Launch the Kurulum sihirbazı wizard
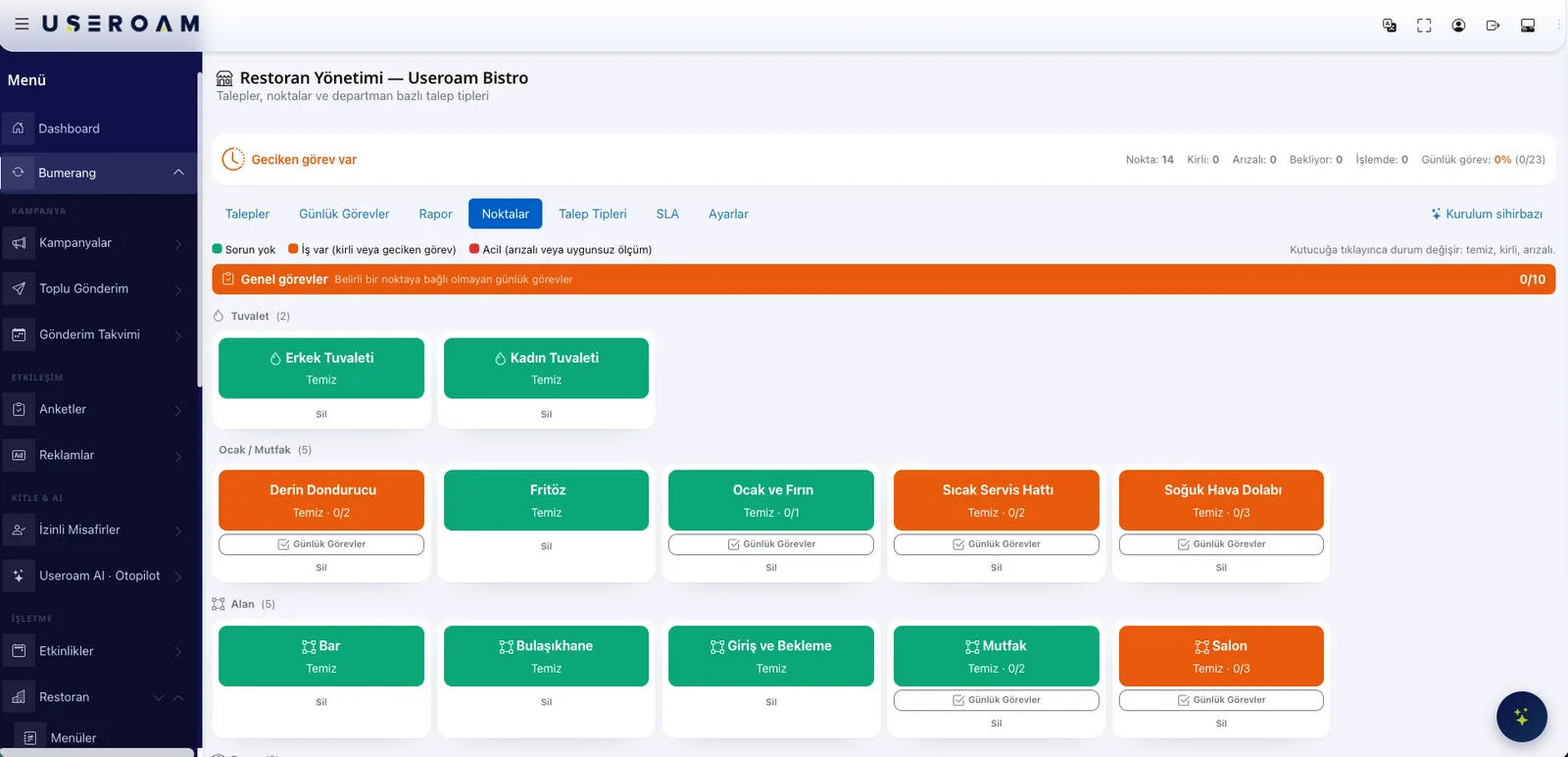 pyautogui.click(x=1487, y=214)
